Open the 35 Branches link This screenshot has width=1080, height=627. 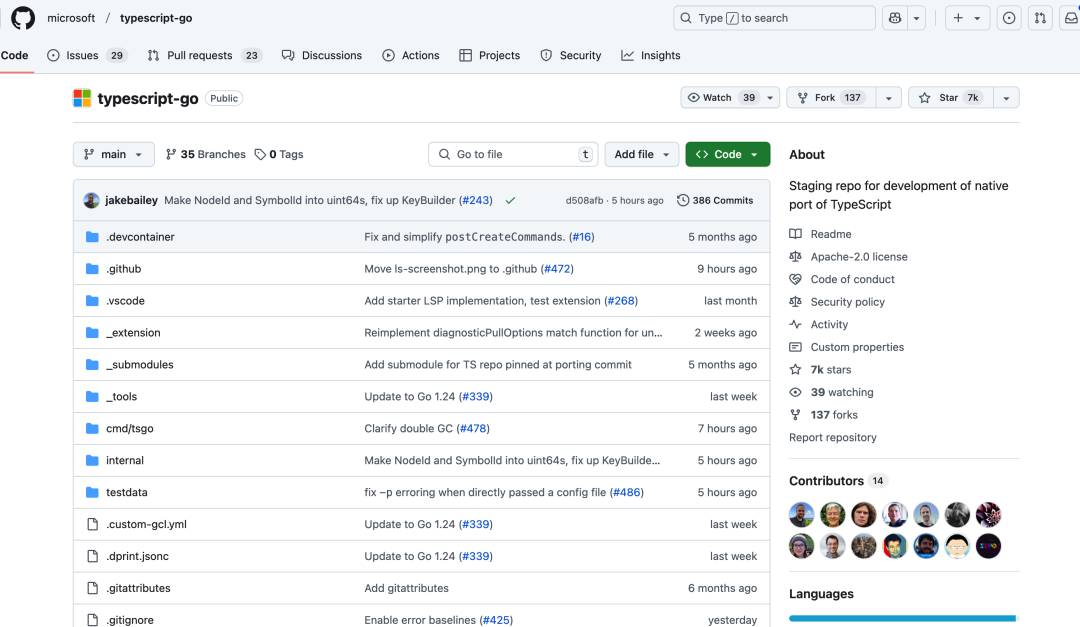click(x=205, y=154)
